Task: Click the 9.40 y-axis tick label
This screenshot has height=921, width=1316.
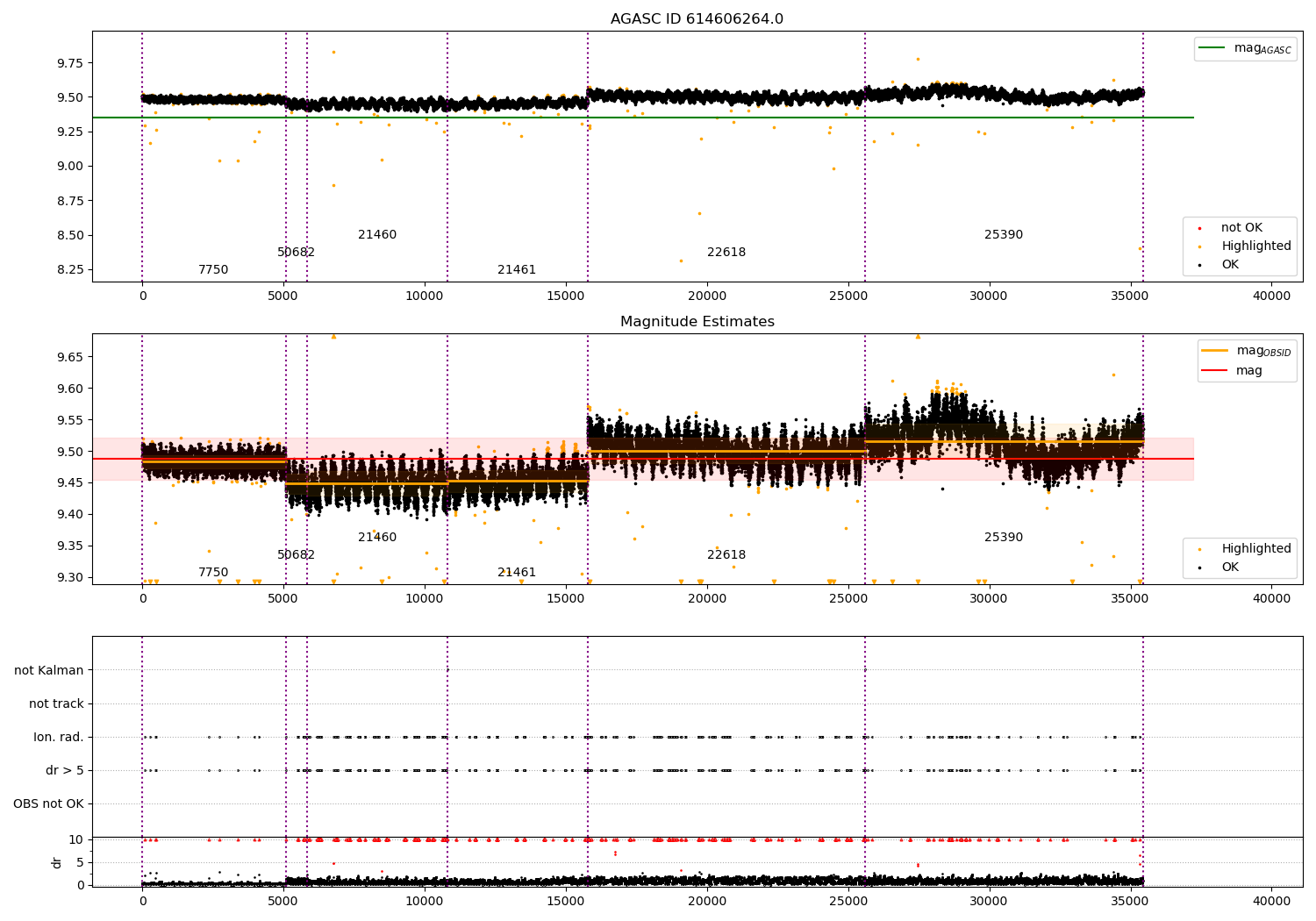Action: coord(71,515)
